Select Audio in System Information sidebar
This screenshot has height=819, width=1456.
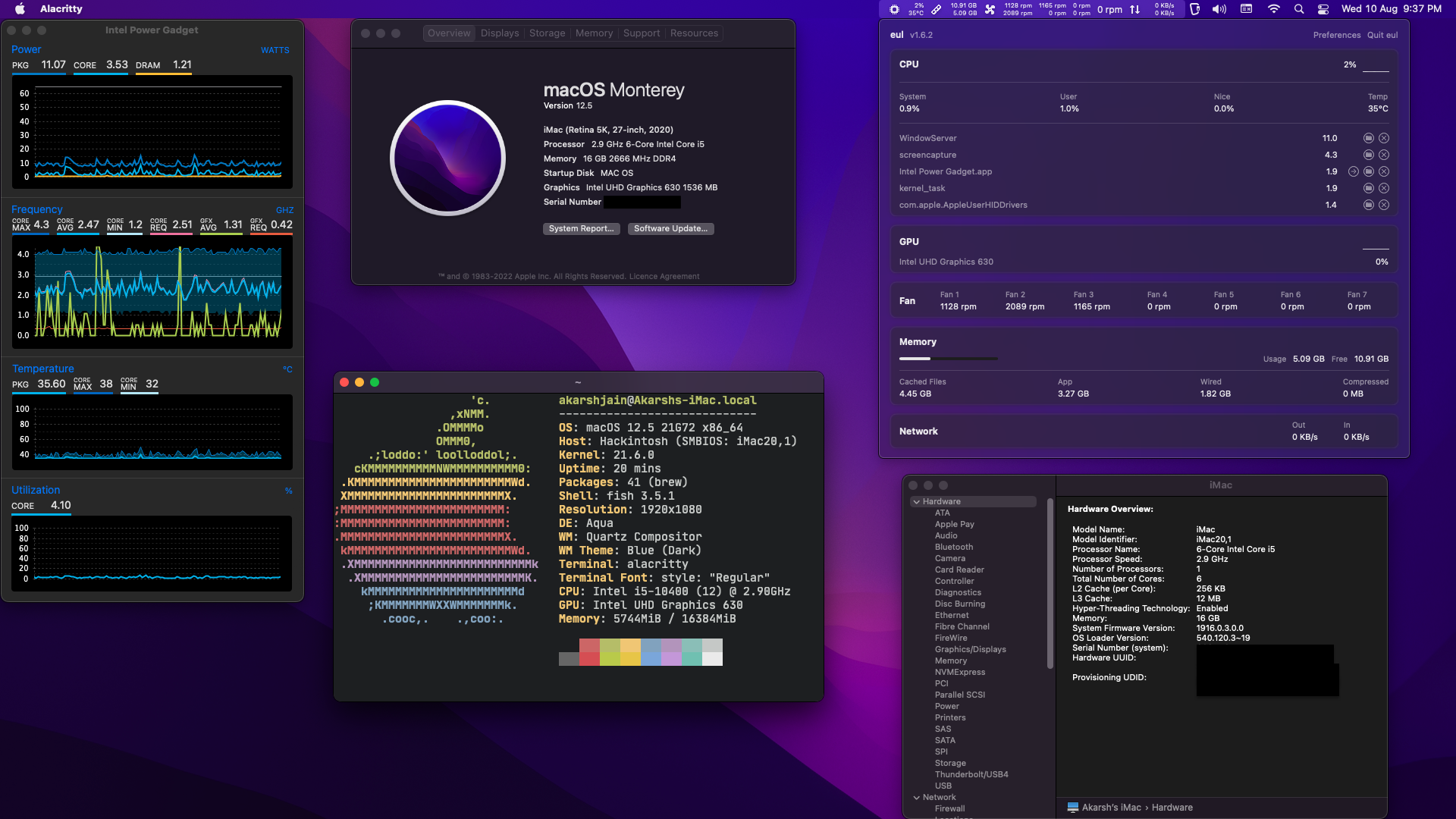tap(946, 535)
